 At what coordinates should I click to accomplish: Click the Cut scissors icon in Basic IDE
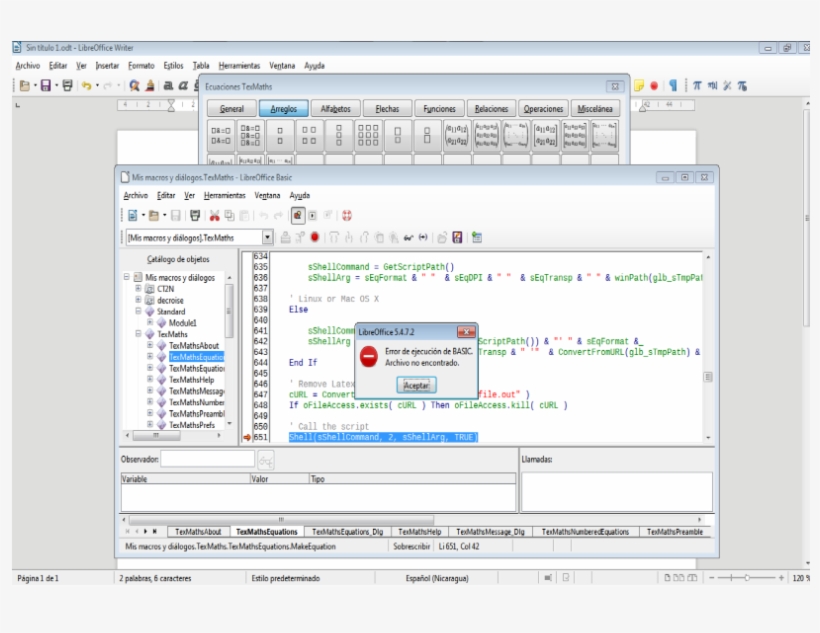[x=214, y=215]
